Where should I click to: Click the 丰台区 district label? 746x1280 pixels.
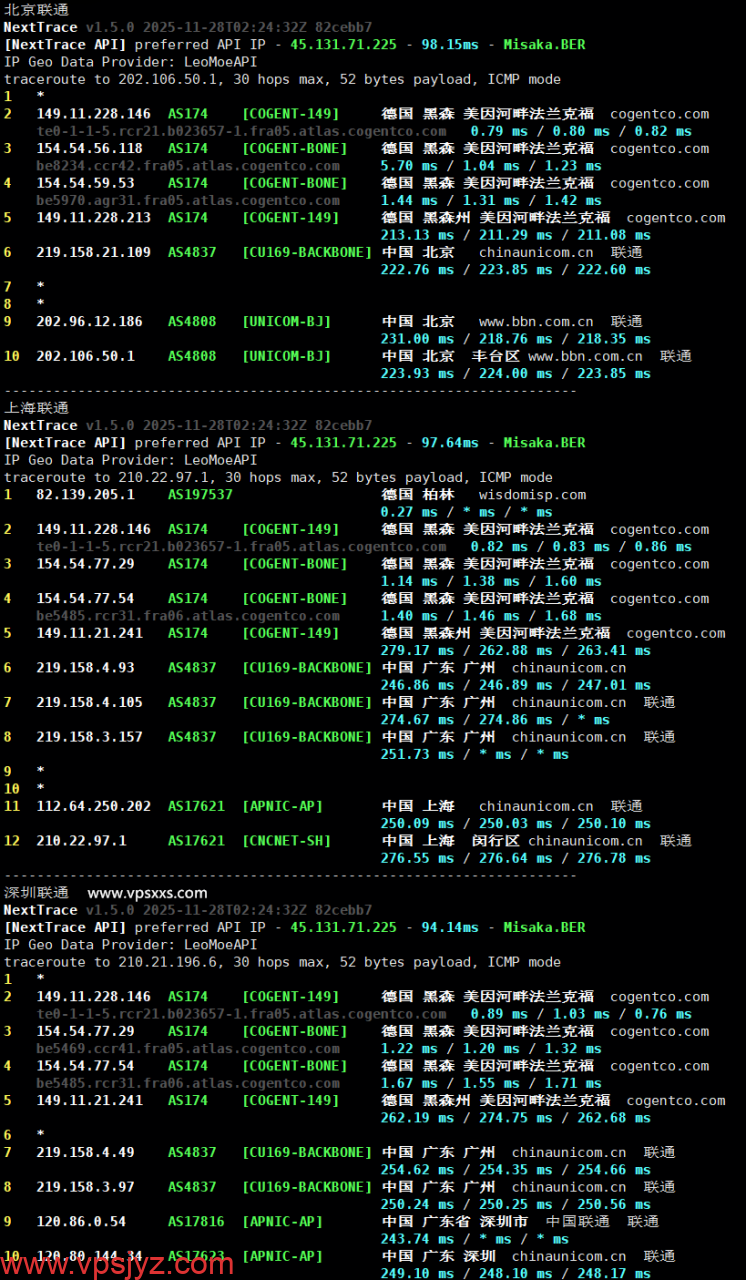point(496,356)
